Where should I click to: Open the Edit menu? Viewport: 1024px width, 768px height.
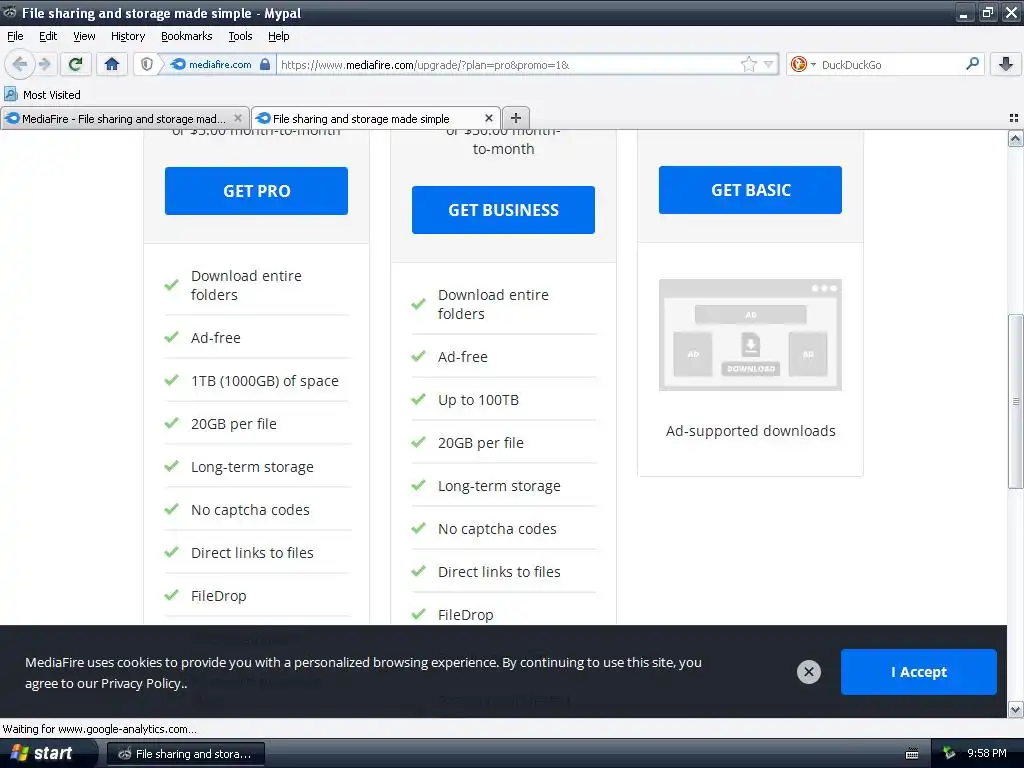[48, 36]
